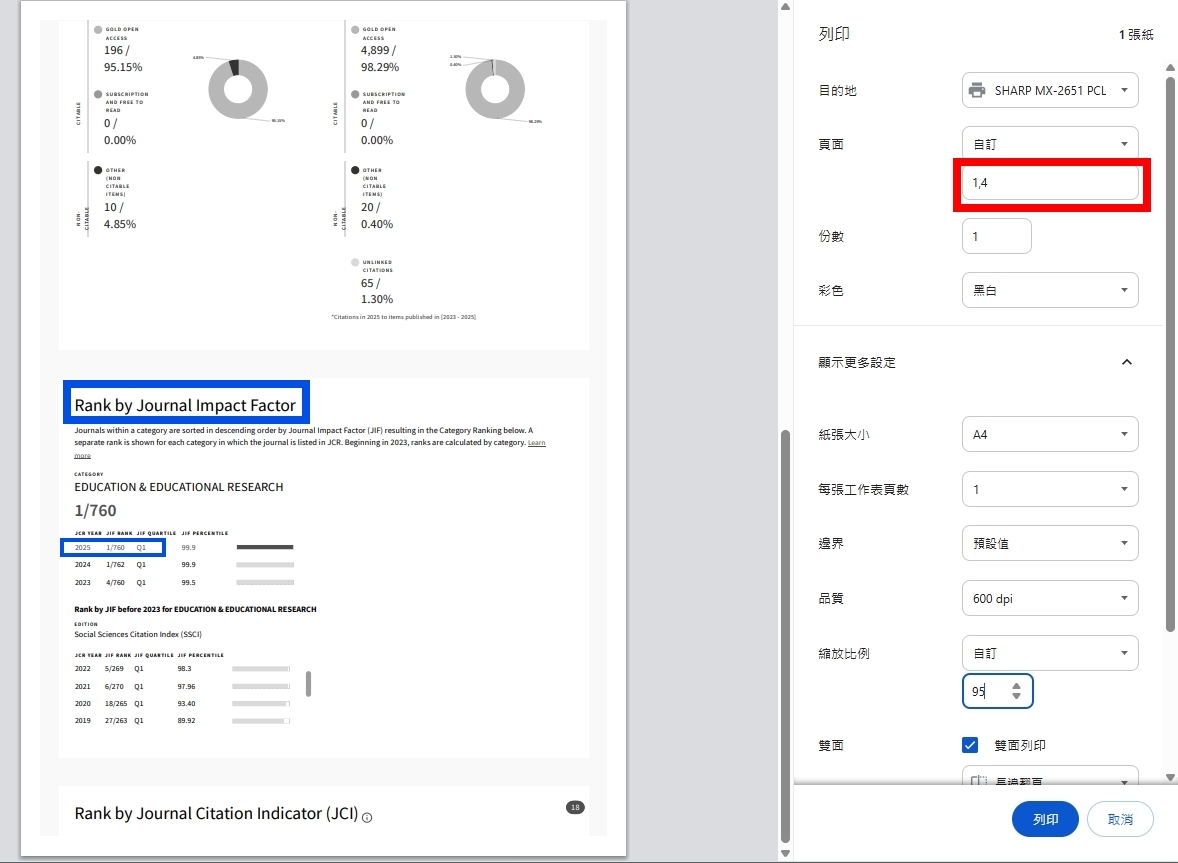Click the 2022 rank 5/269 row
Screen dimensions: 1178x863
[x=182, y=668]
